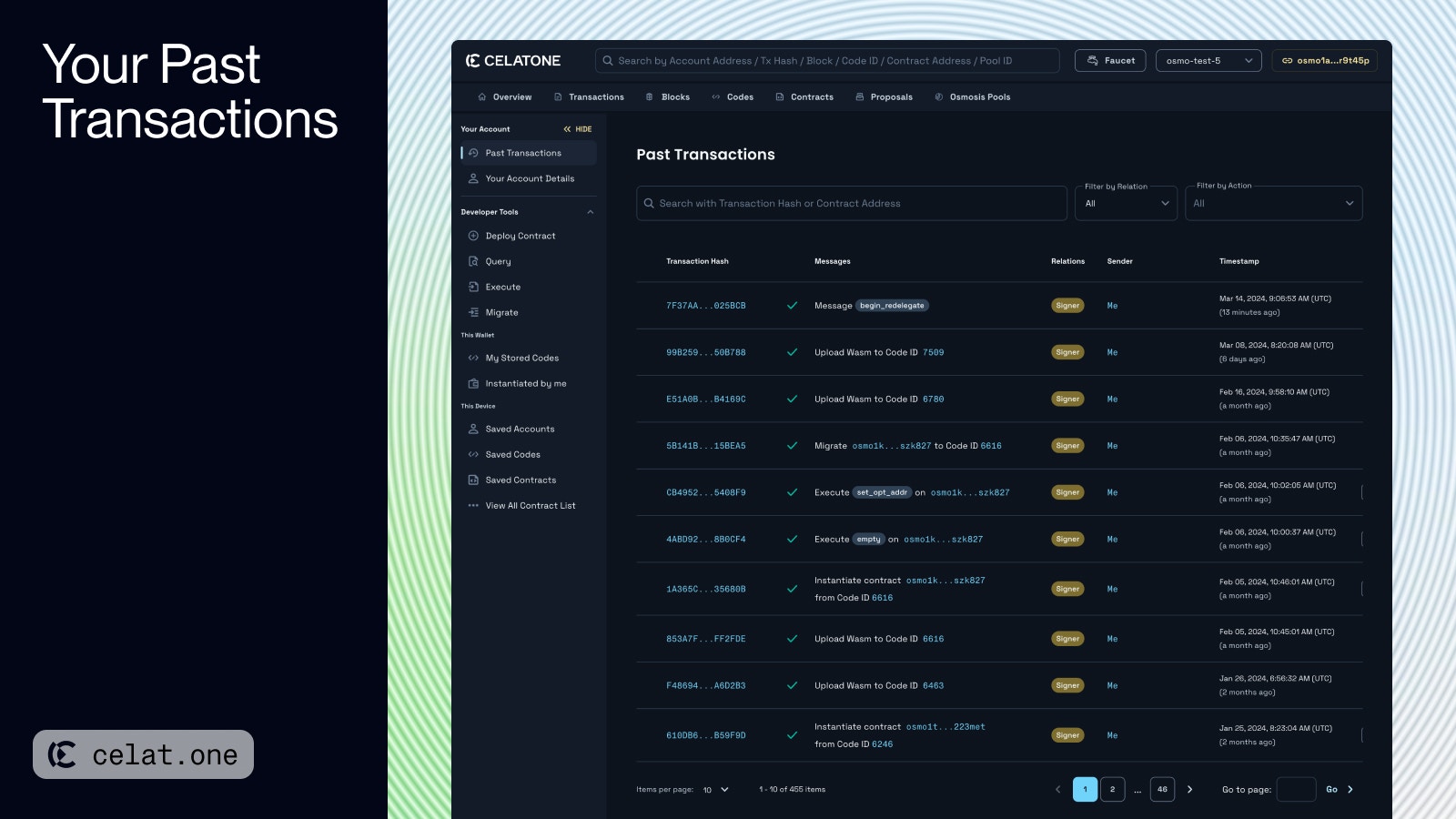This screenshot has width=1456, height=819.
Task: Open the Proposals tab
Action: [885, 97]
